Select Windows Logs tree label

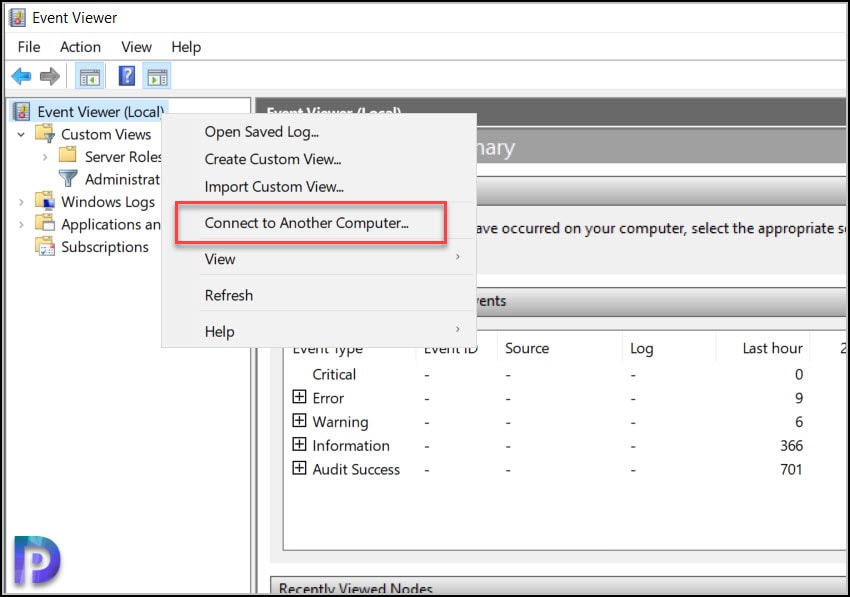(108, 202)
